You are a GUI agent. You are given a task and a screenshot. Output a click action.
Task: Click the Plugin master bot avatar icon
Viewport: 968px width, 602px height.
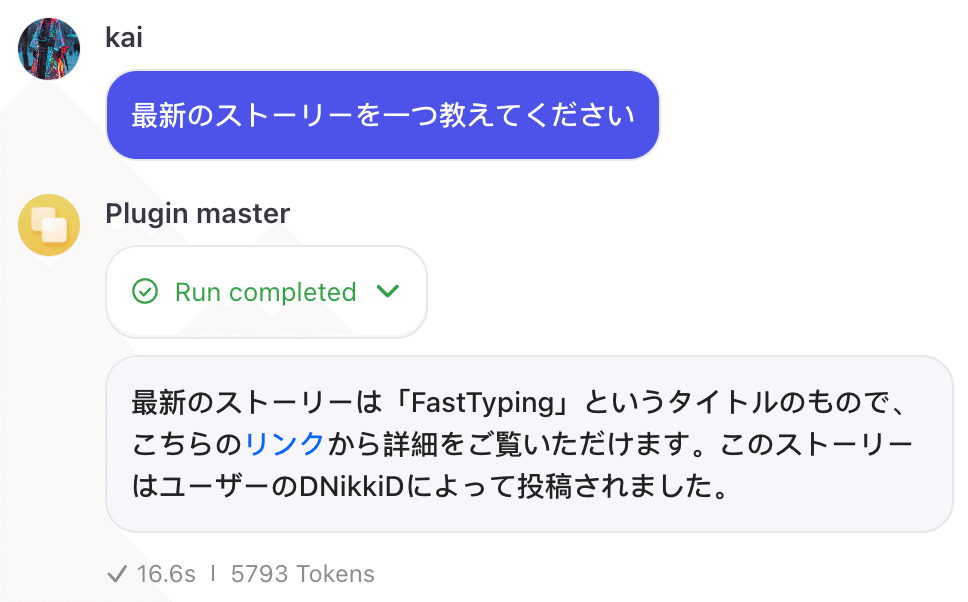pyautogui.click(x=49, y=225)
